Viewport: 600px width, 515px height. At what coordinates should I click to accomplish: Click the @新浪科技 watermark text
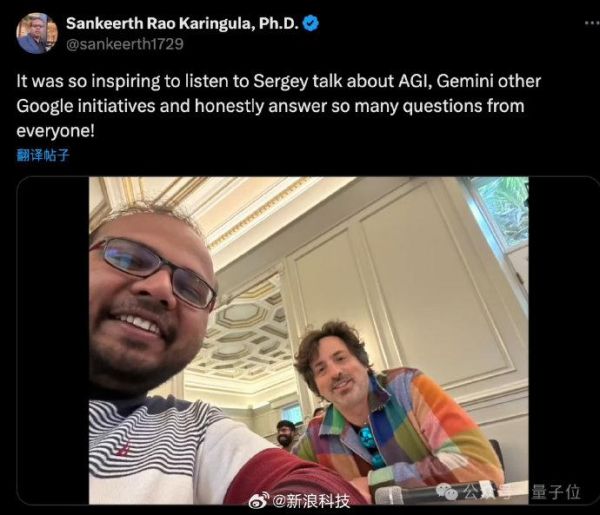(x=311, y=501)
